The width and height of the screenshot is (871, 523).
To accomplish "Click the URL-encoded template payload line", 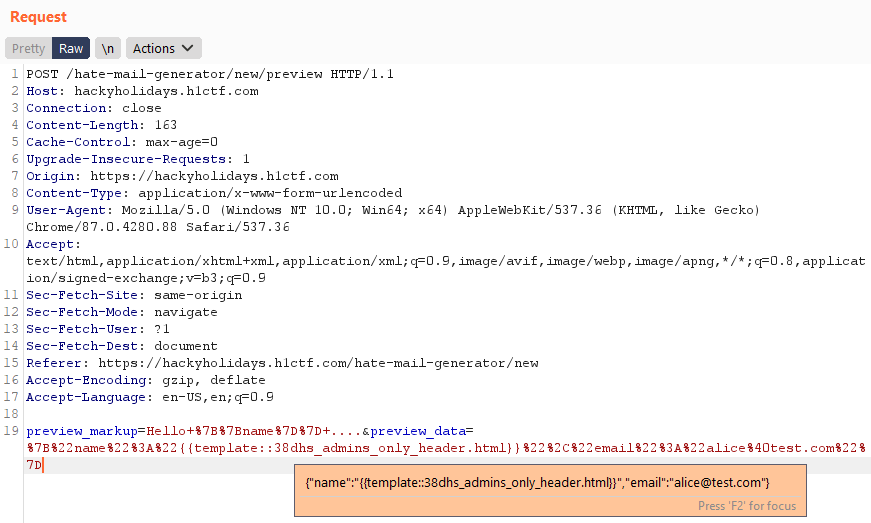I will (446, 448).
